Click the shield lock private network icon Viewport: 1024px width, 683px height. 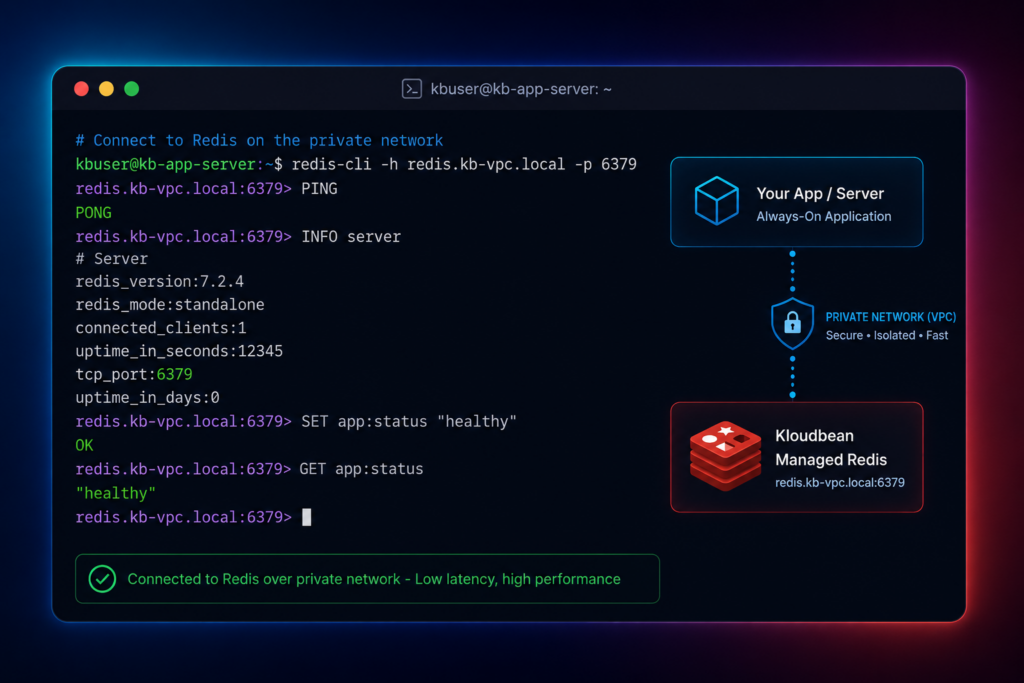pyautogui.click(x=792, y=323)
